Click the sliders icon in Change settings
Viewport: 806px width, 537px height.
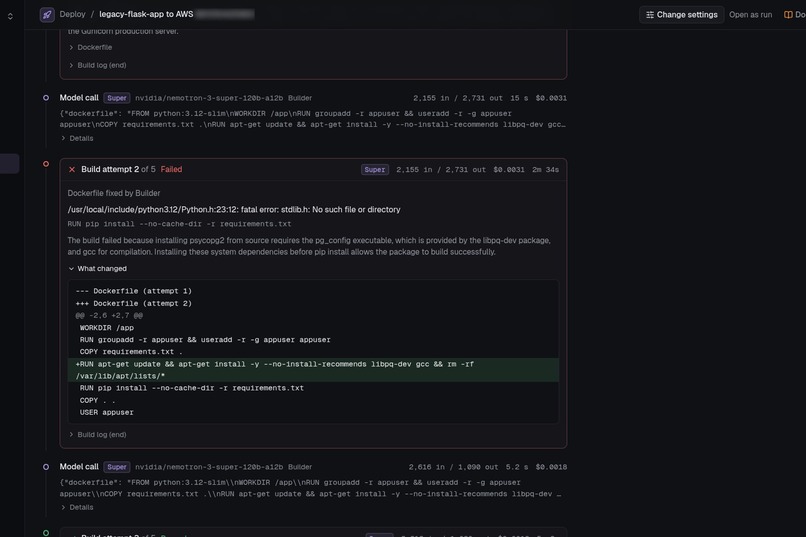(x=650, y=15)
